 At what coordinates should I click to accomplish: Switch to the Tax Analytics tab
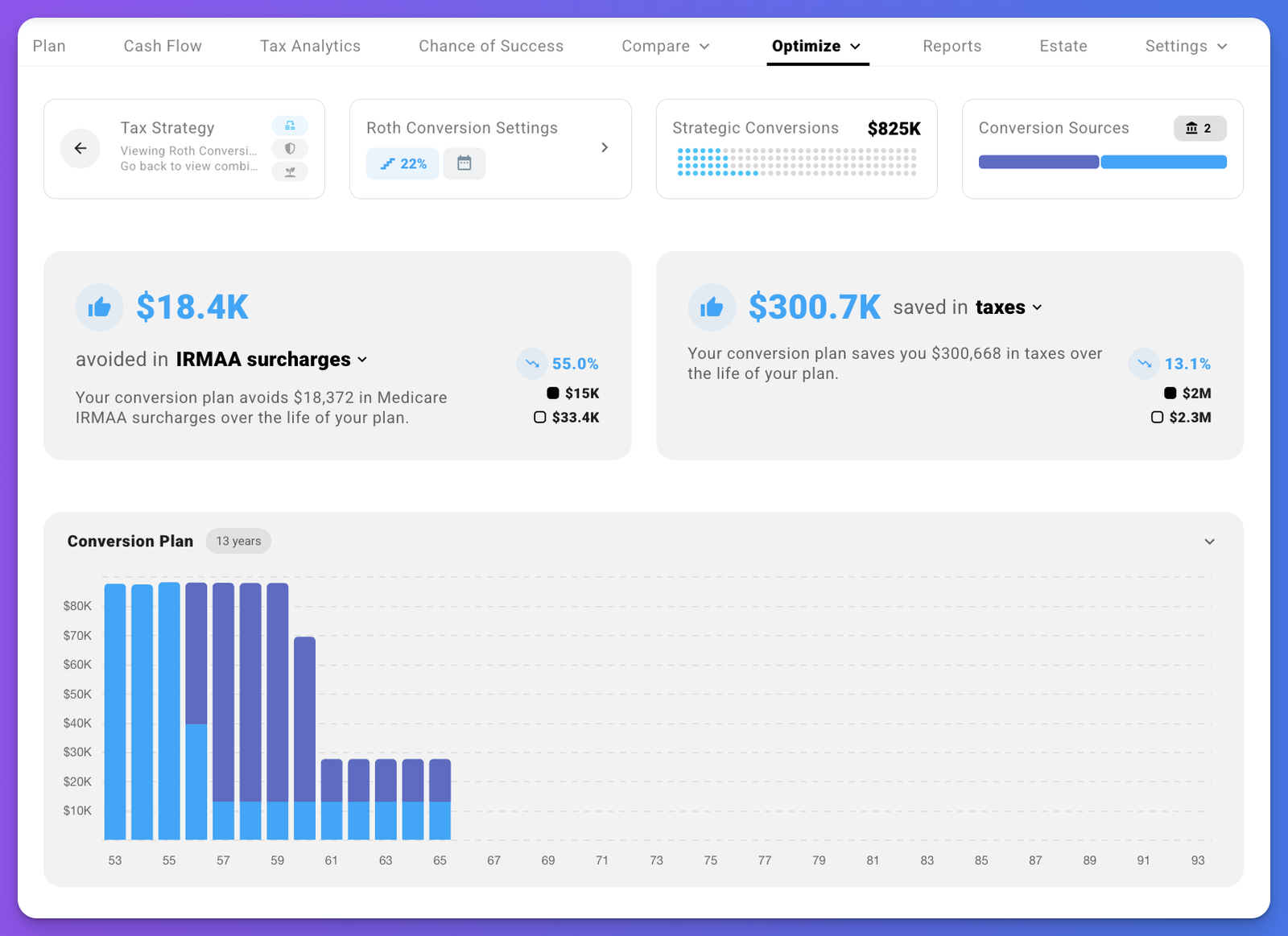310,46
